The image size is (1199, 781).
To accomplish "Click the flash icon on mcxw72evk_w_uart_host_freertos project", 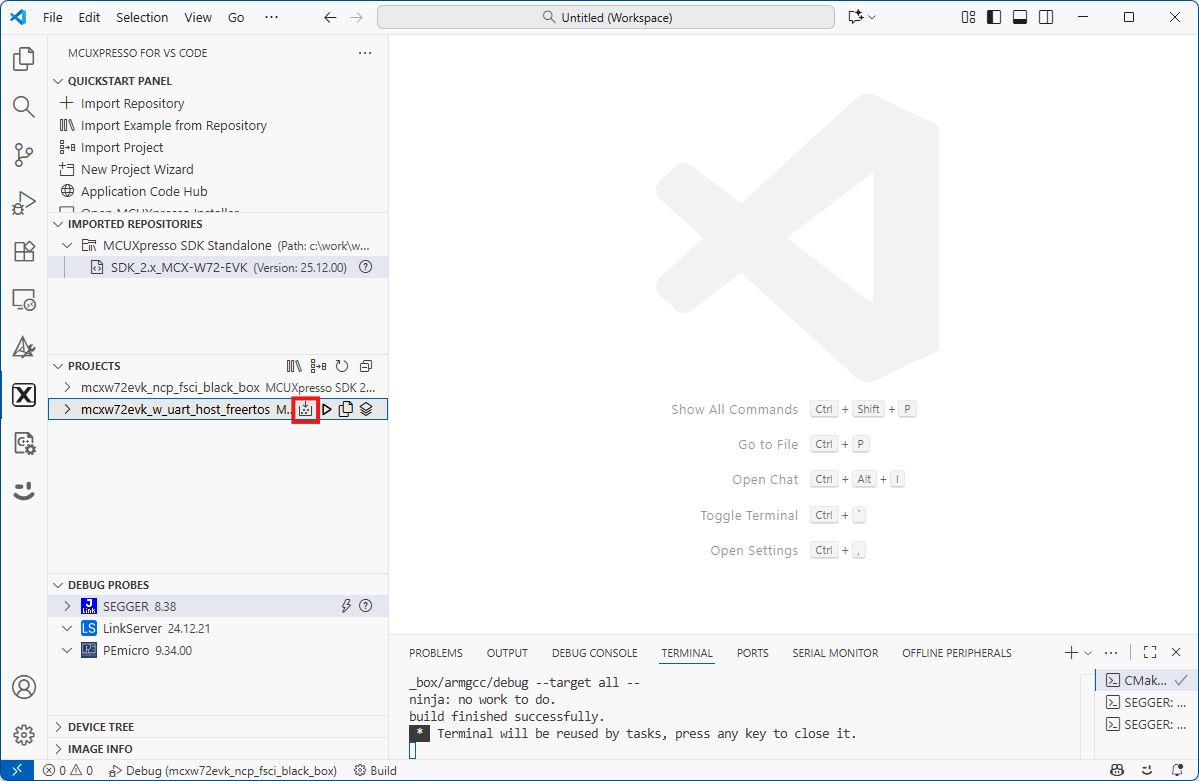I will click(305, 409).
